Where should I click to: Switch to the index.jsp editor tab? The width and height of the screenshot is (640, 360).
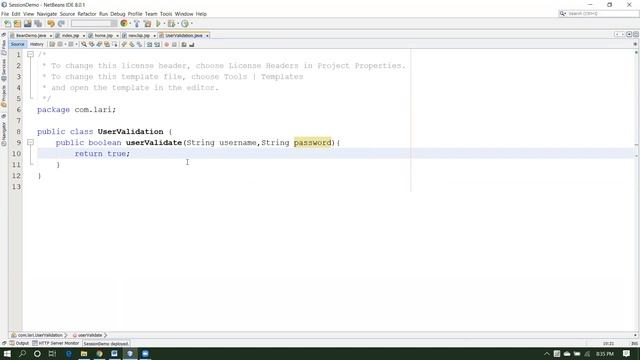pos(70,36)
